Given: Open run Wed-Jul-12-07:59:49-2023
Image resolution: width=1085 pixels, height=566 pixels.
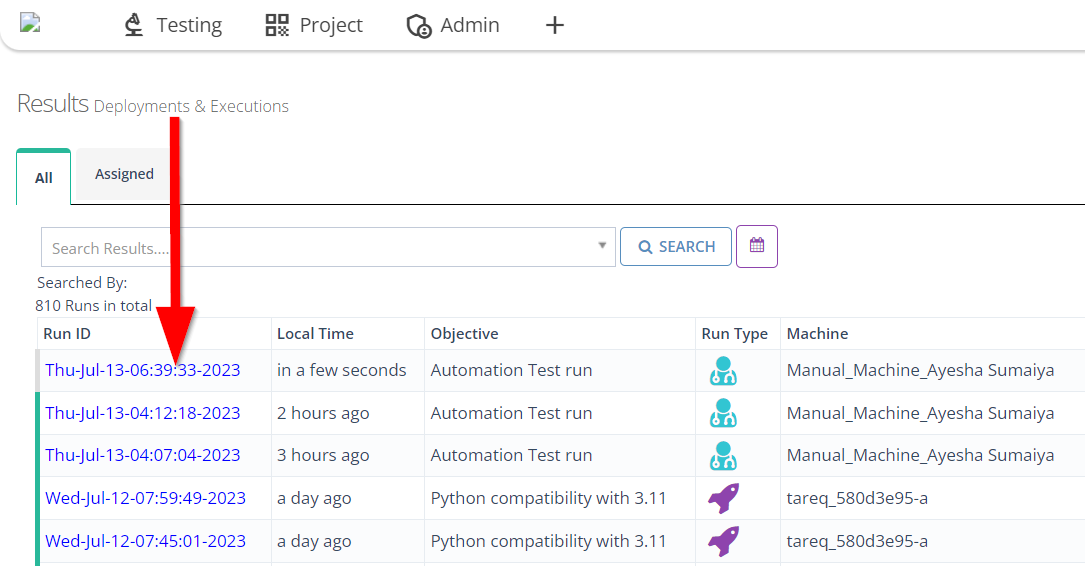Looking at the screenshot, I should coord(145,498).
